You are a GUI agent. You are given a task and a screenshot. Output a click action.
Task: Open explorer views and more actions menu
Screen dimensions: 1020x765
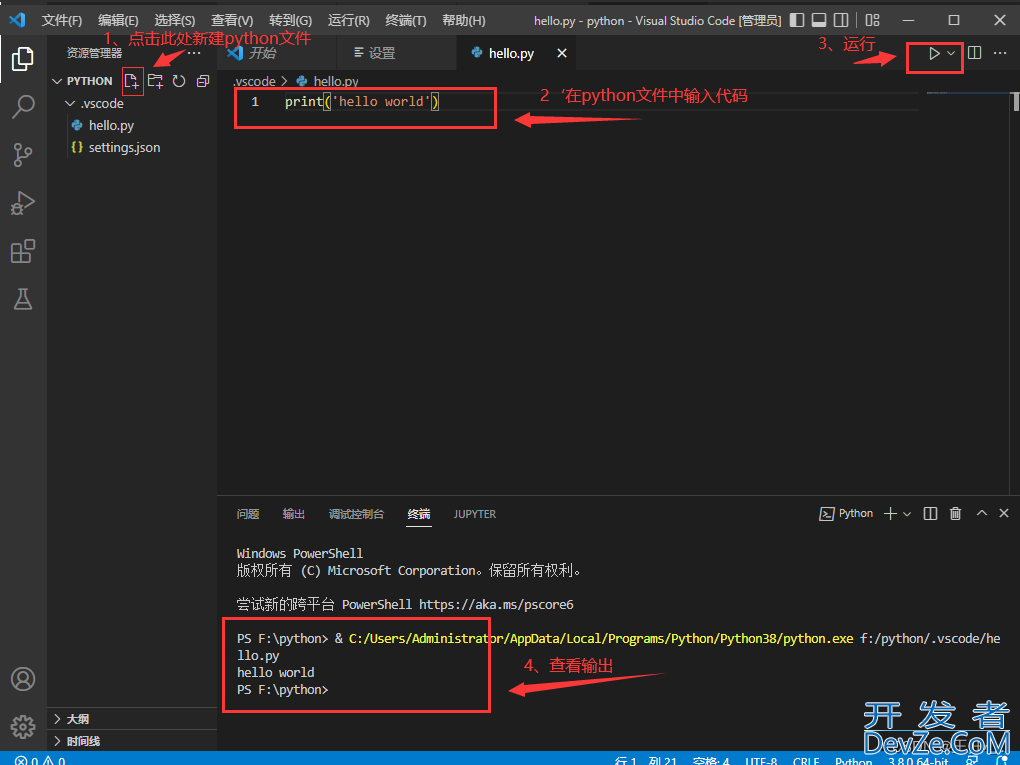coord(194,53)
